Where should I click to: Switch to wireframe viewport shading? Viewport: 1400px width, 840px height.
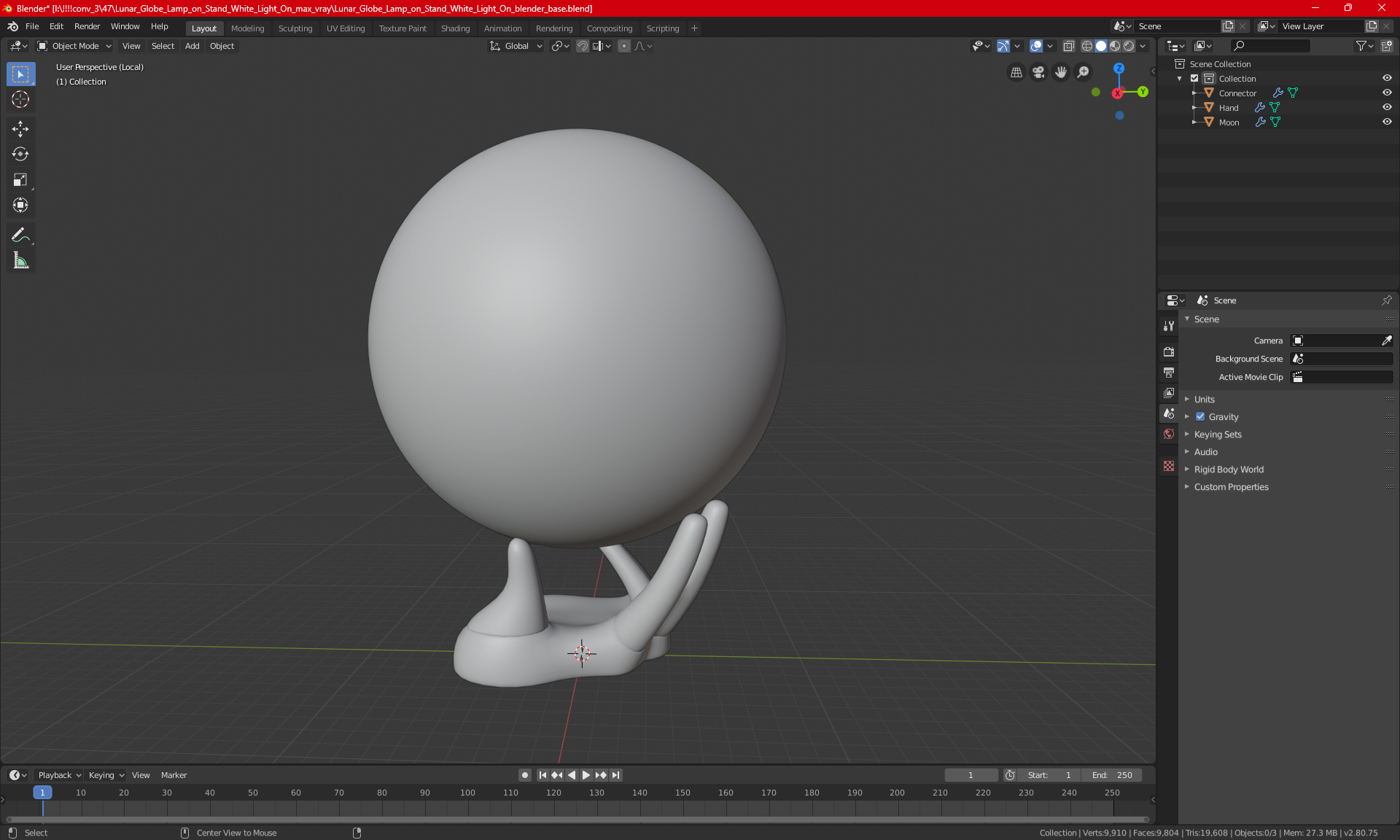[x=1086, y=46]
